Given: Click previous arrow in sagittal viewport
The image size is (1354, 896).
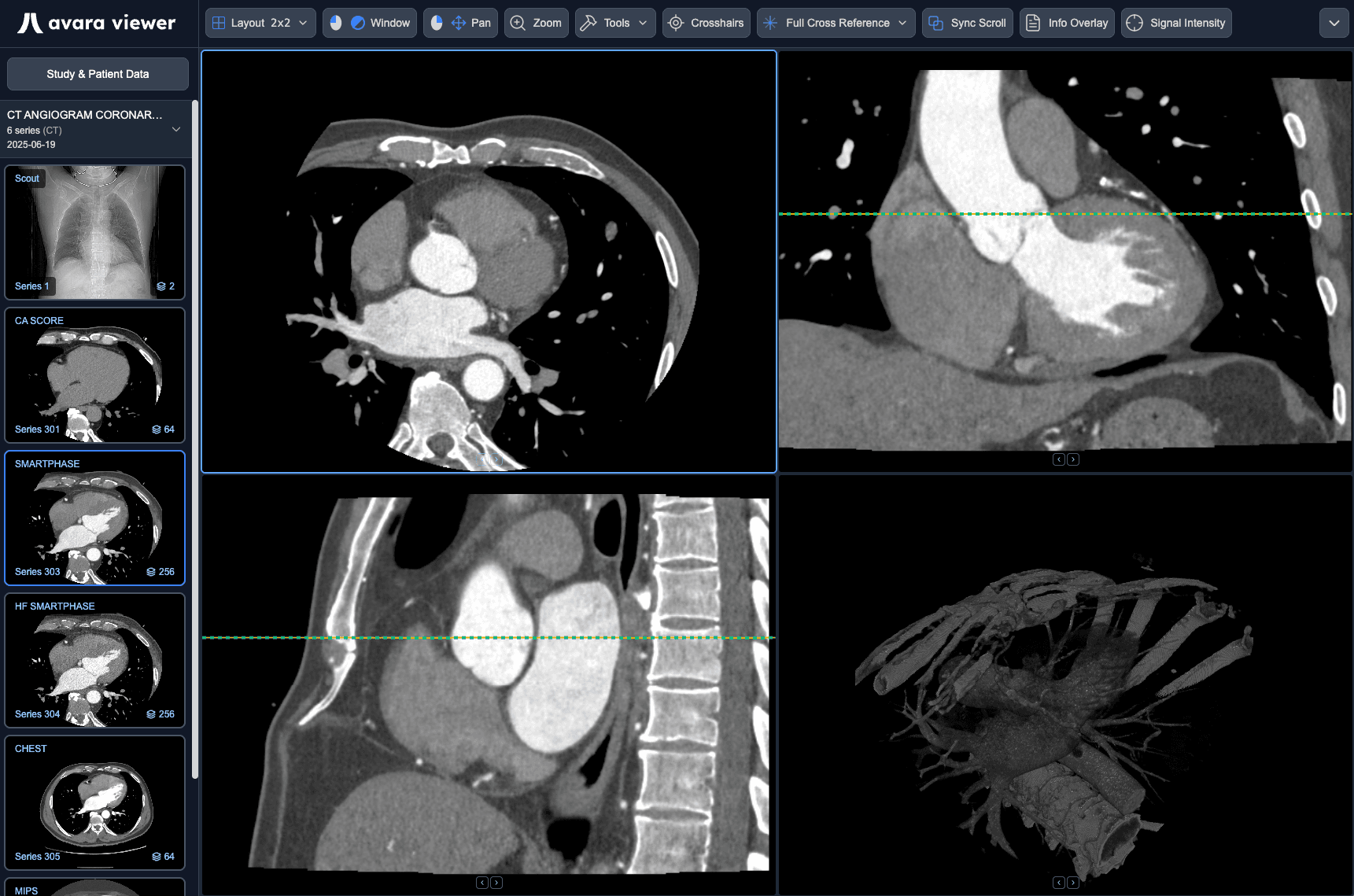Looking at the screenshot, I should tap(482, 883).
